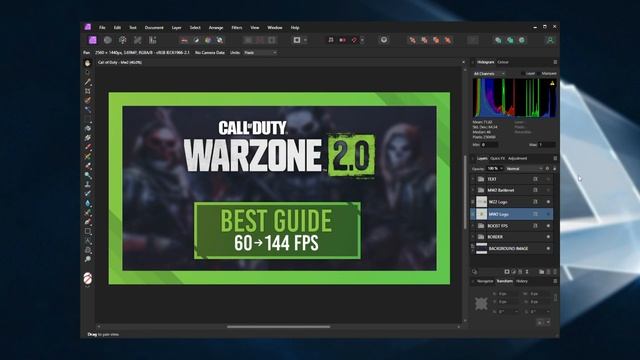
Task: Expand the TEXT layer group
Action: [x=473, y=179]
